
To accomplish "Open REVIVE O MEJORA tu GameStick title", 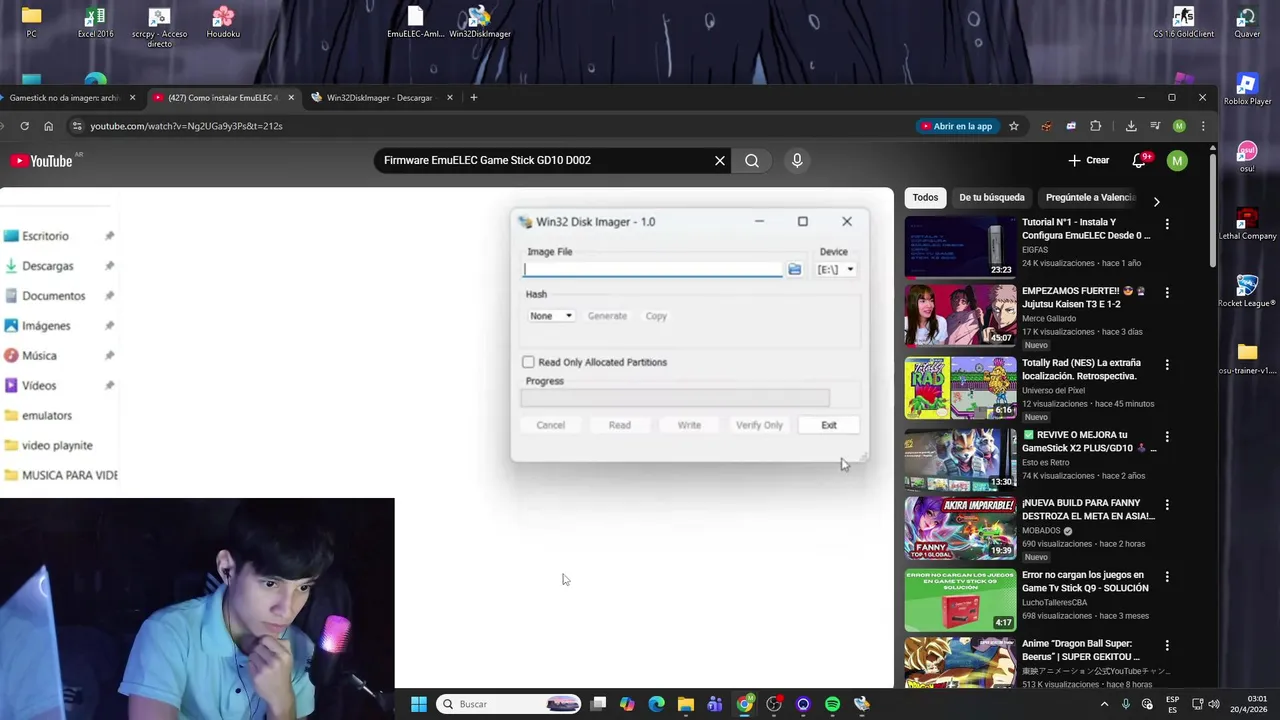I will click(x=1088, y=442).
